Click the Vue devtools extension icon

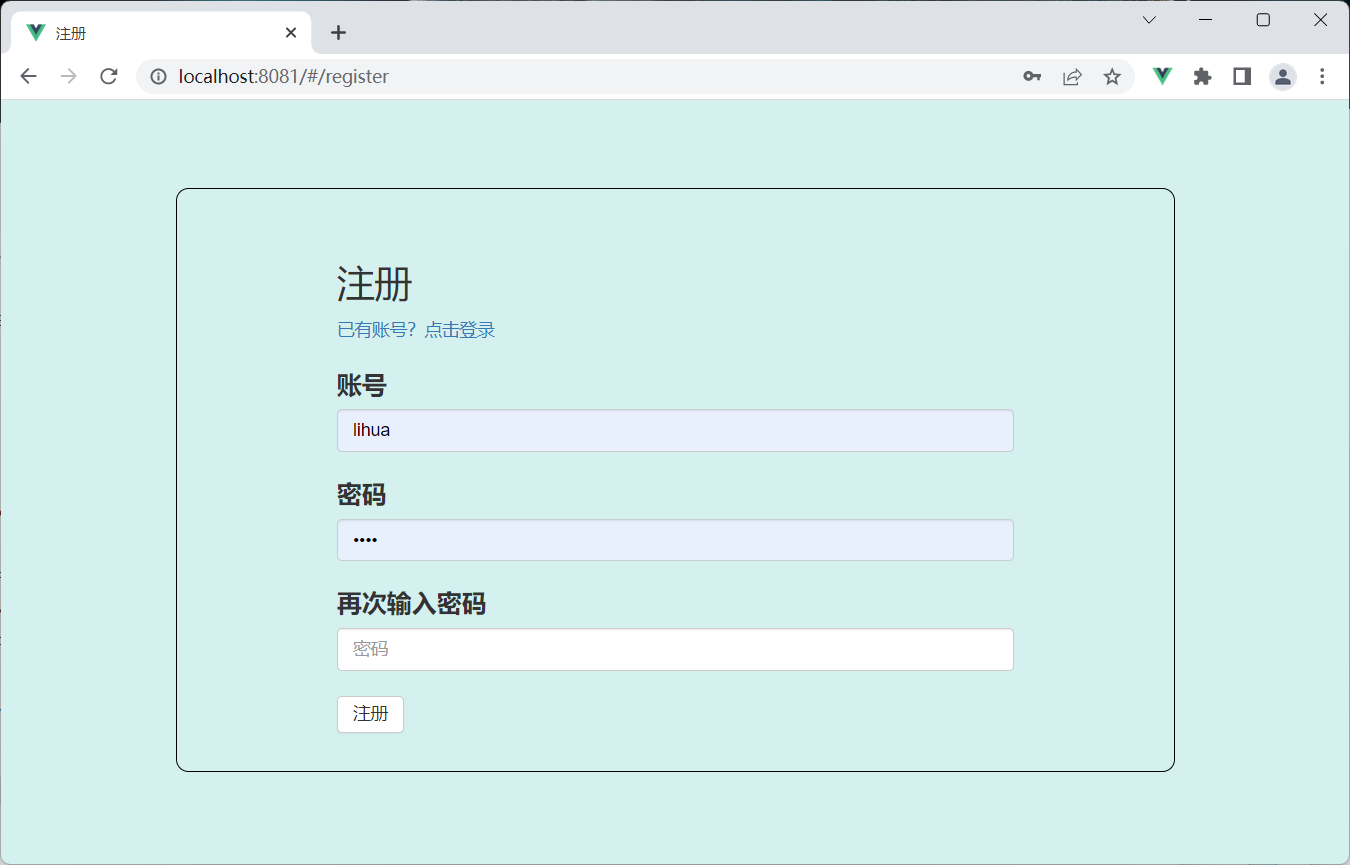(x=1161, y=76)
